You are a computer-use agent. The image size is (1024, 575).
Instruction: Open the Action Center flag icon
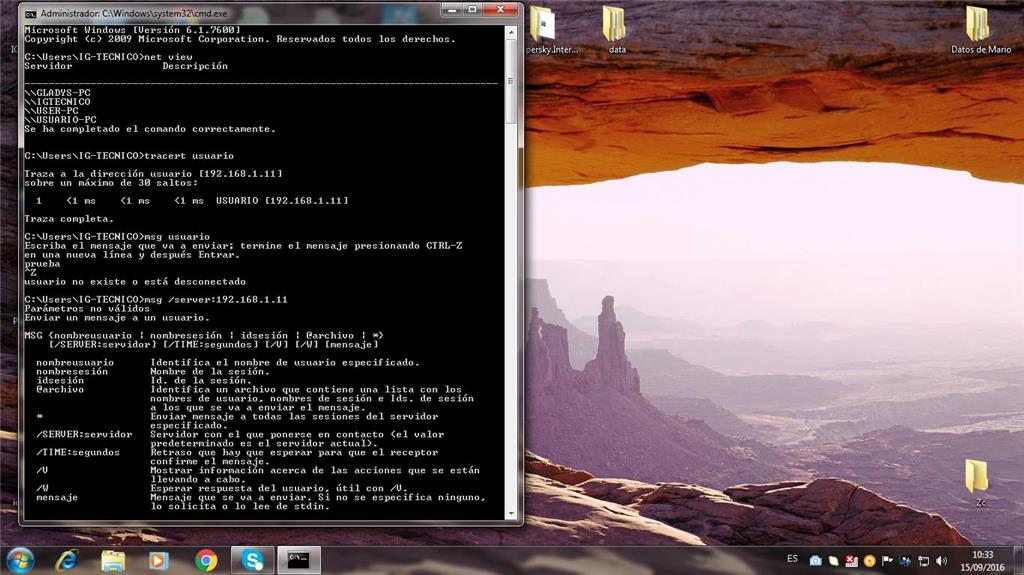pyautogui.click(x=887, y=561)
